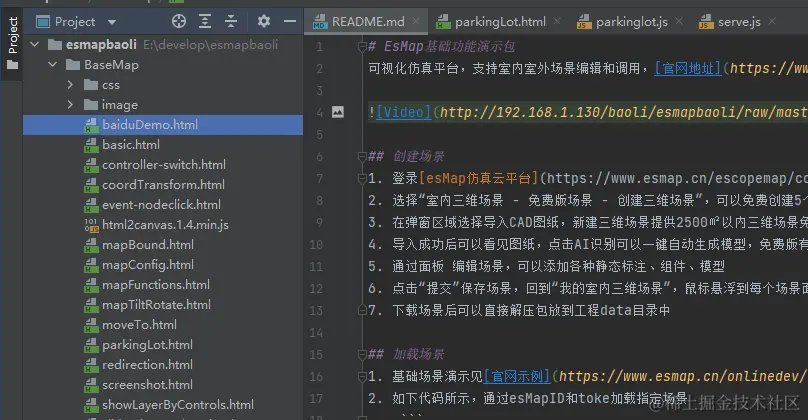The height and width of the screenshot is (420, 808).
Task: Switch to the serve.js tab
Action: pyautogui.click(x=739, y=22)
